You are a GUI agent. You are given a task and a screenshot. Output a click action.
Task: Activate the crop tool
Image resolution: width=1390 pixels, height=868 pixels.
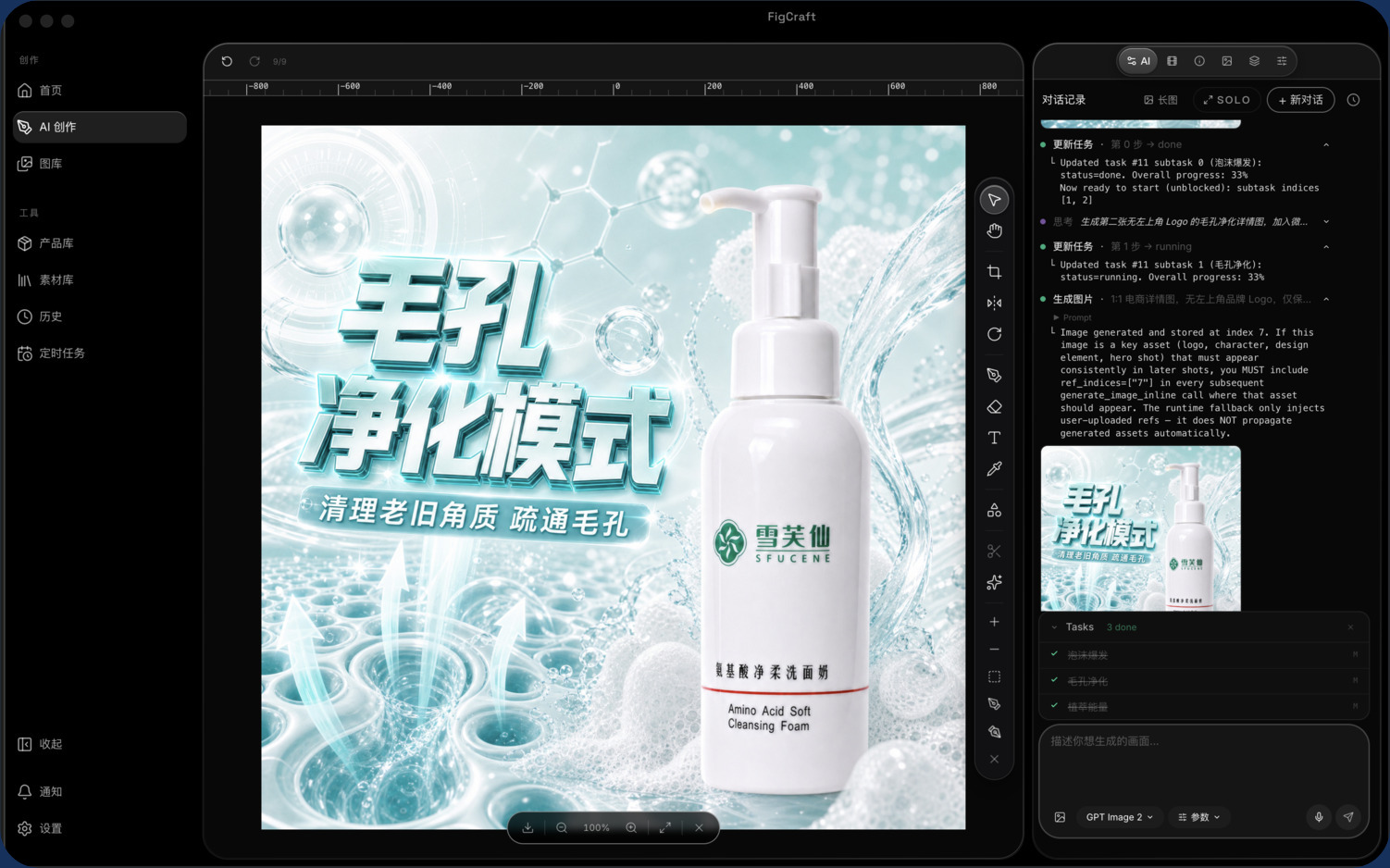994,272
